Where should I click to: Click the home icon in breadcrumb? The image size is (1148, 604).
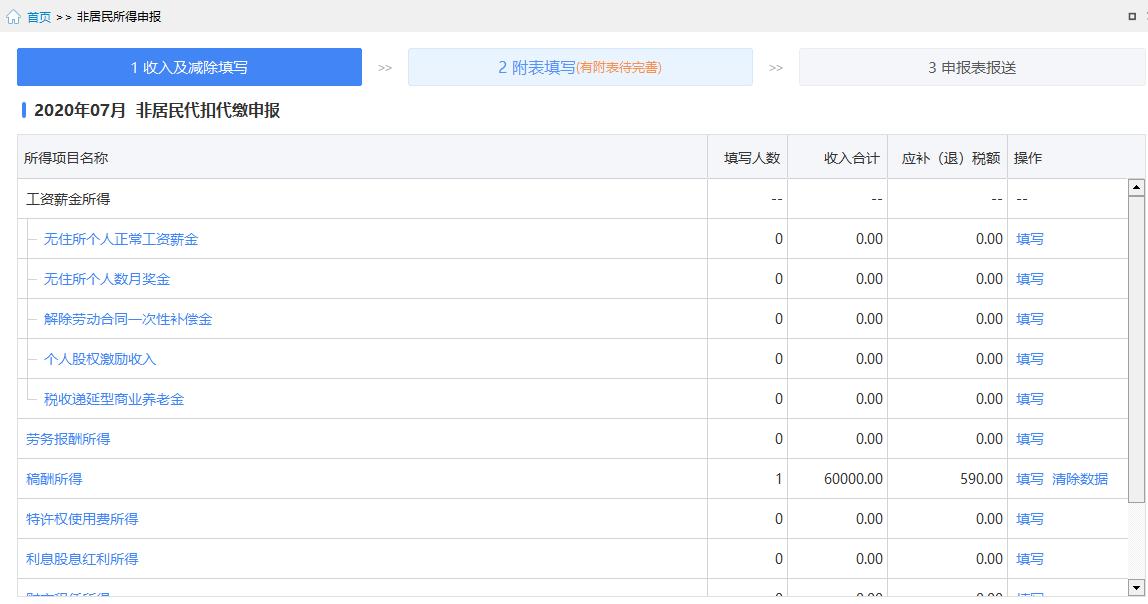click(x=13, y=17)
